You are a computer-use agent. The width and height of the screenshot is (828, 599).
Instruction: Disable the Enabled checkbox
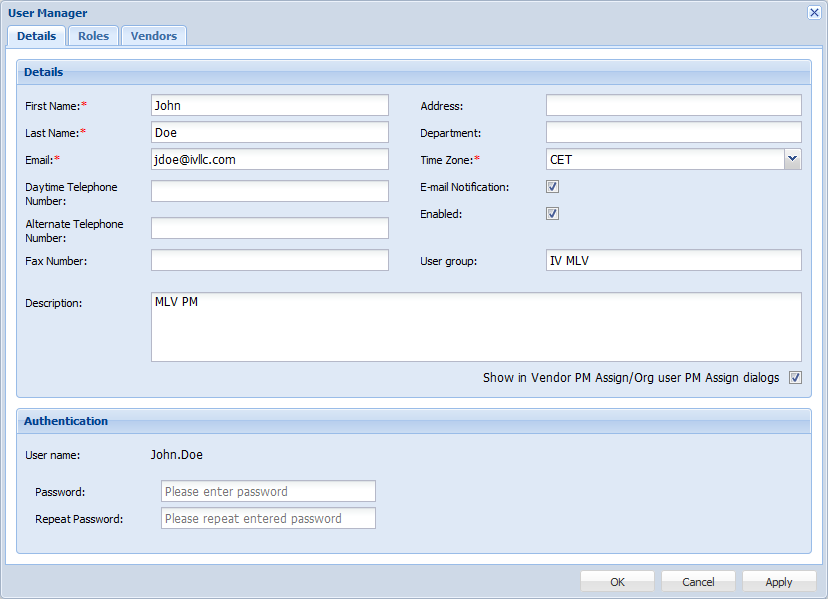[x=552, y=214]
